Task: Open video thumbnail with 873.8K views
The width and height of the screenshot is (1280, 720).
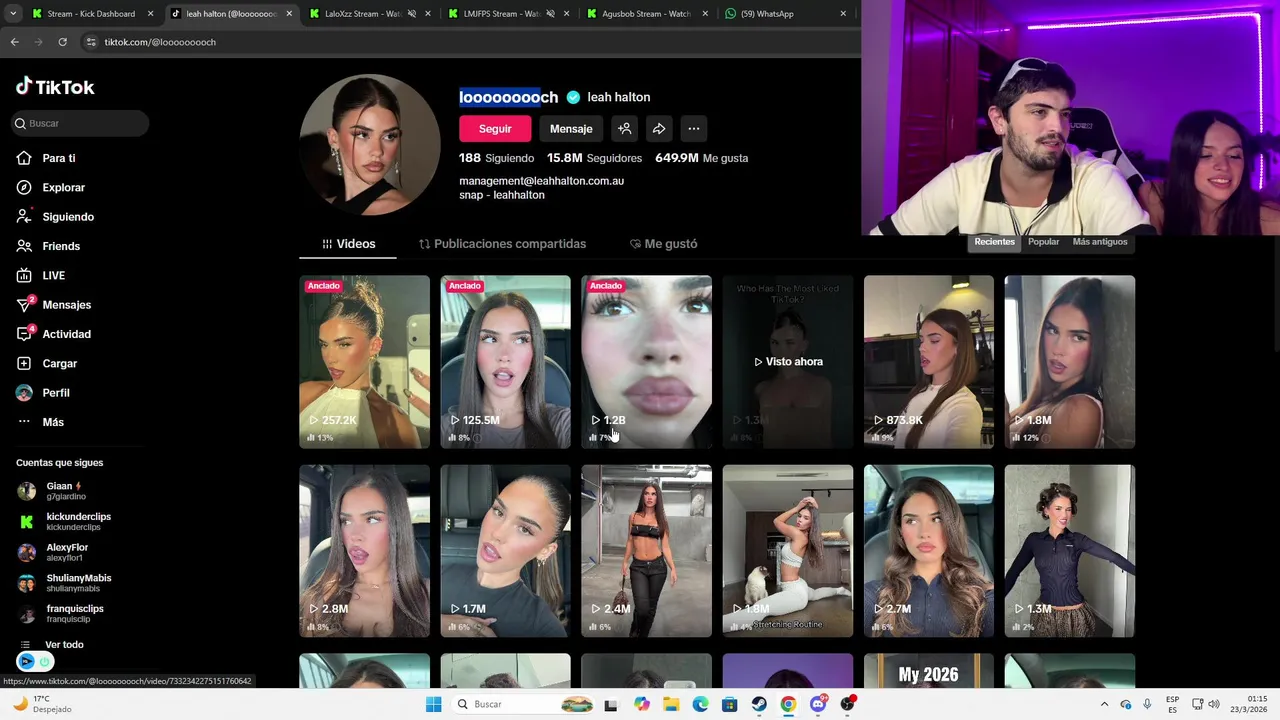Action: (929, 362)
